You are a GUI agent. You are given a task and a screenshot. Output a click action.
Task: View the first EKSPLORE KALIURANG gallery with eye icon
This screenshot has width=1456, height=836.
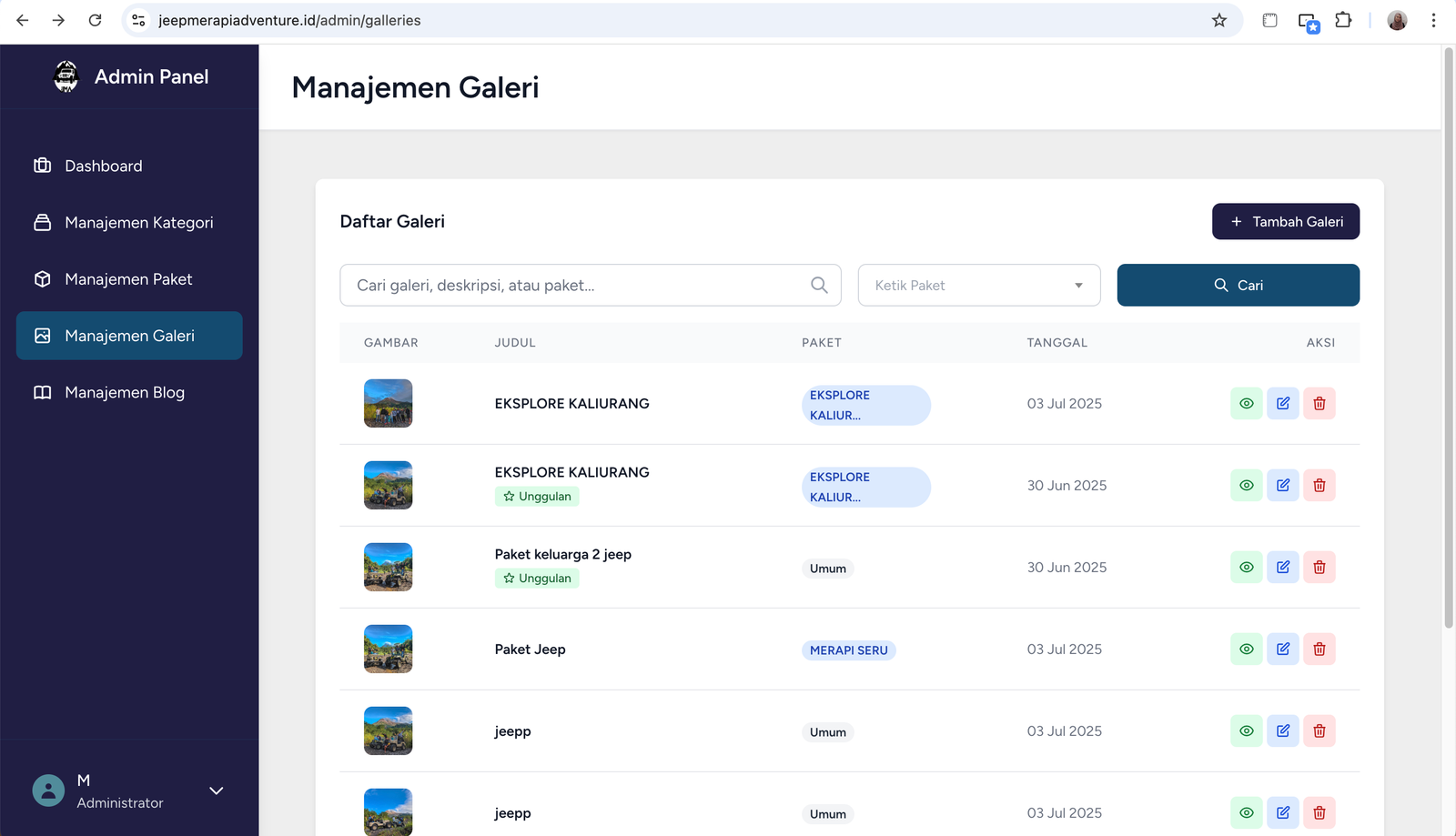tap(1246, 403)
